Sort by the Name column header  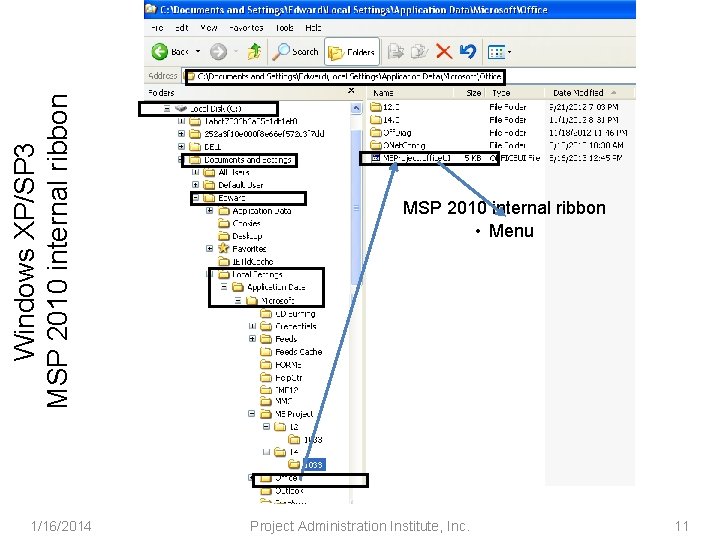coord(383,93)
